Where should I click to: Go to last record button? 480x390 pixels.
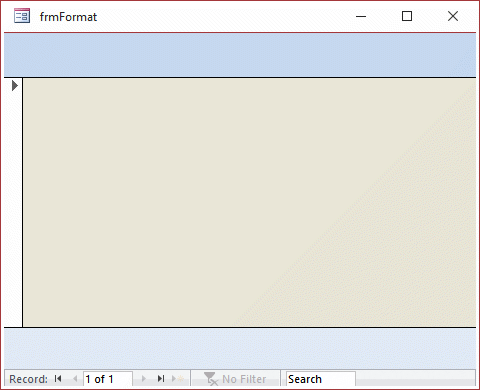[x=161, y=379]
